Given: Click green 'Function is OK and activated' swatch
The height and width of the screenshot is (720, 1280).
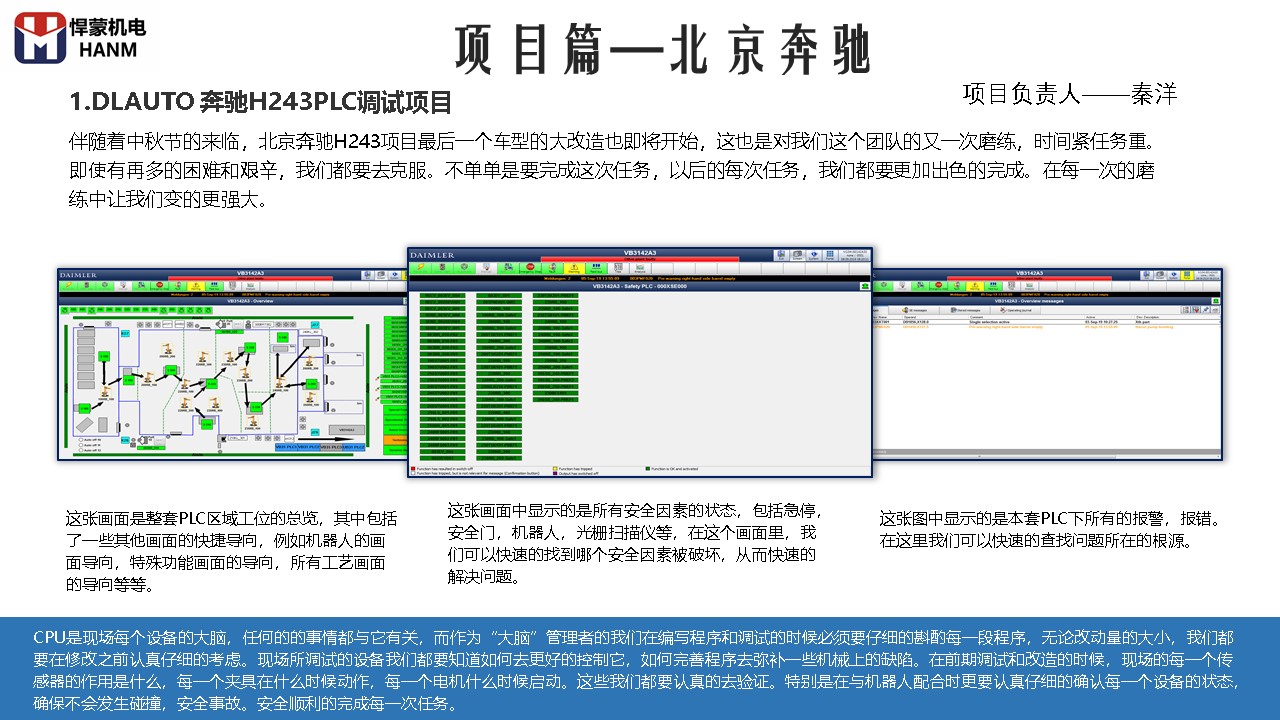Looking at the screenshot, I should point(648,468).
